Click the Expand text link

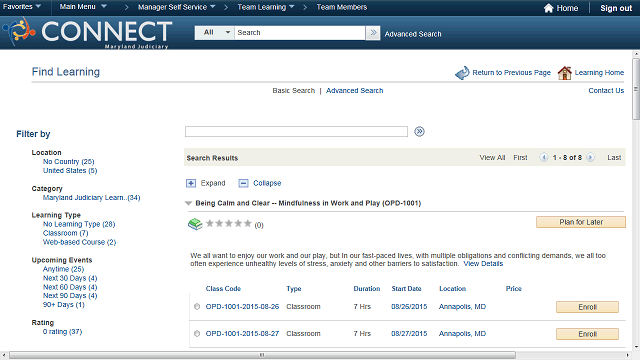coord(213,183)
